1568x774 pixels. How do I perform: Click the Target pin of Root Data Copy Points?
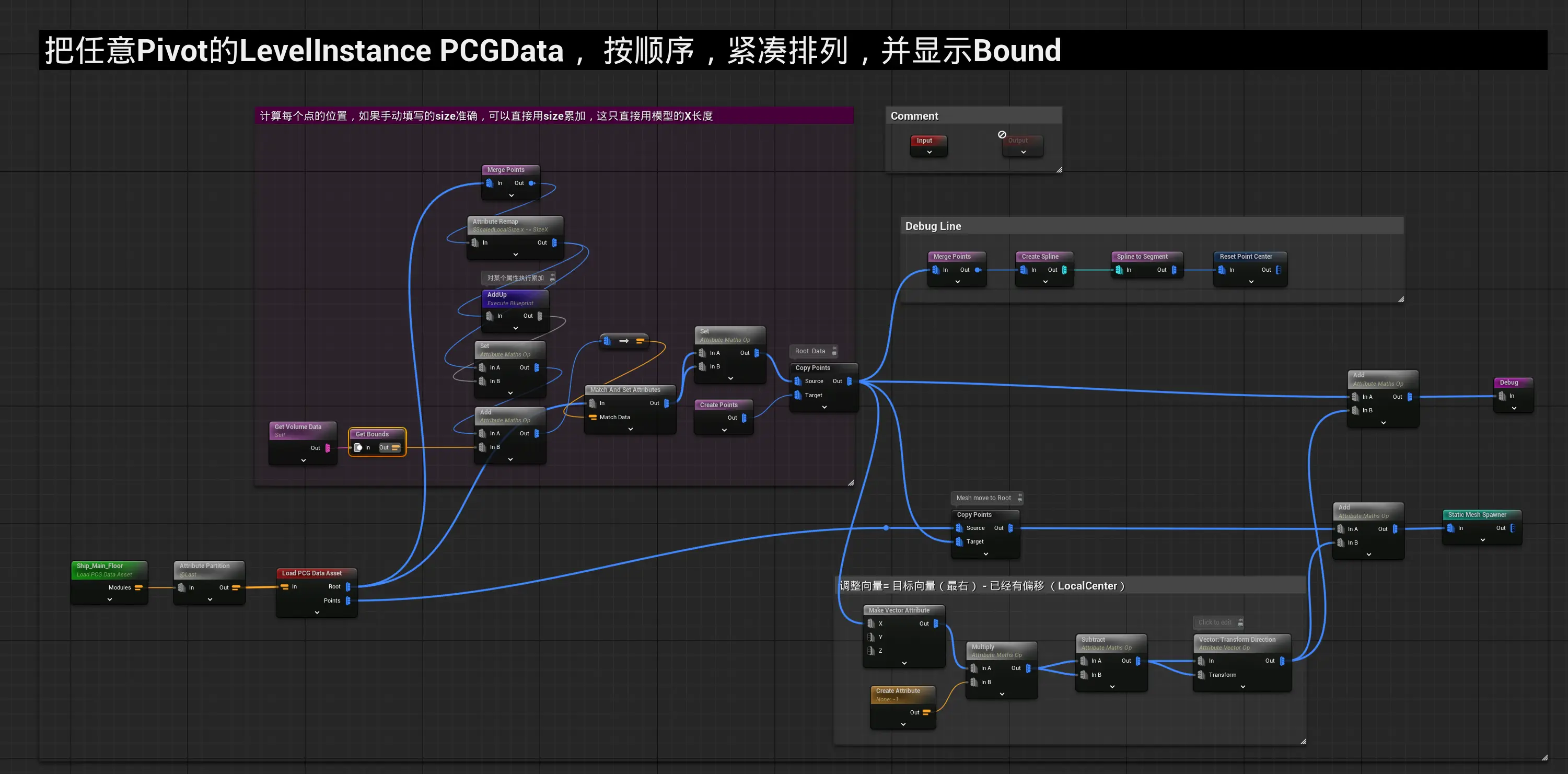pyautogui.click(x=797, y=395)
